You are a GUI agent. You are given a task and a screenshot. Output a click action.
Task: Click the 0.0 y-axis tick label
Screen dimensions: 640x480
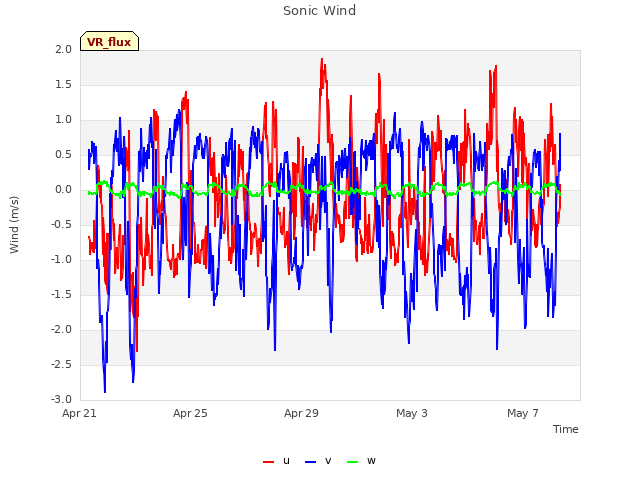pos(64,190)
